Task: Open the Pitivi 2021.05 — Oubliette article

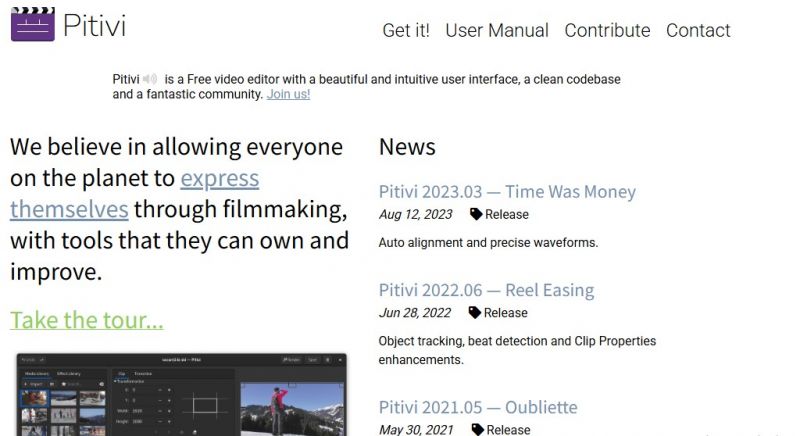Action: click(478, 407)
